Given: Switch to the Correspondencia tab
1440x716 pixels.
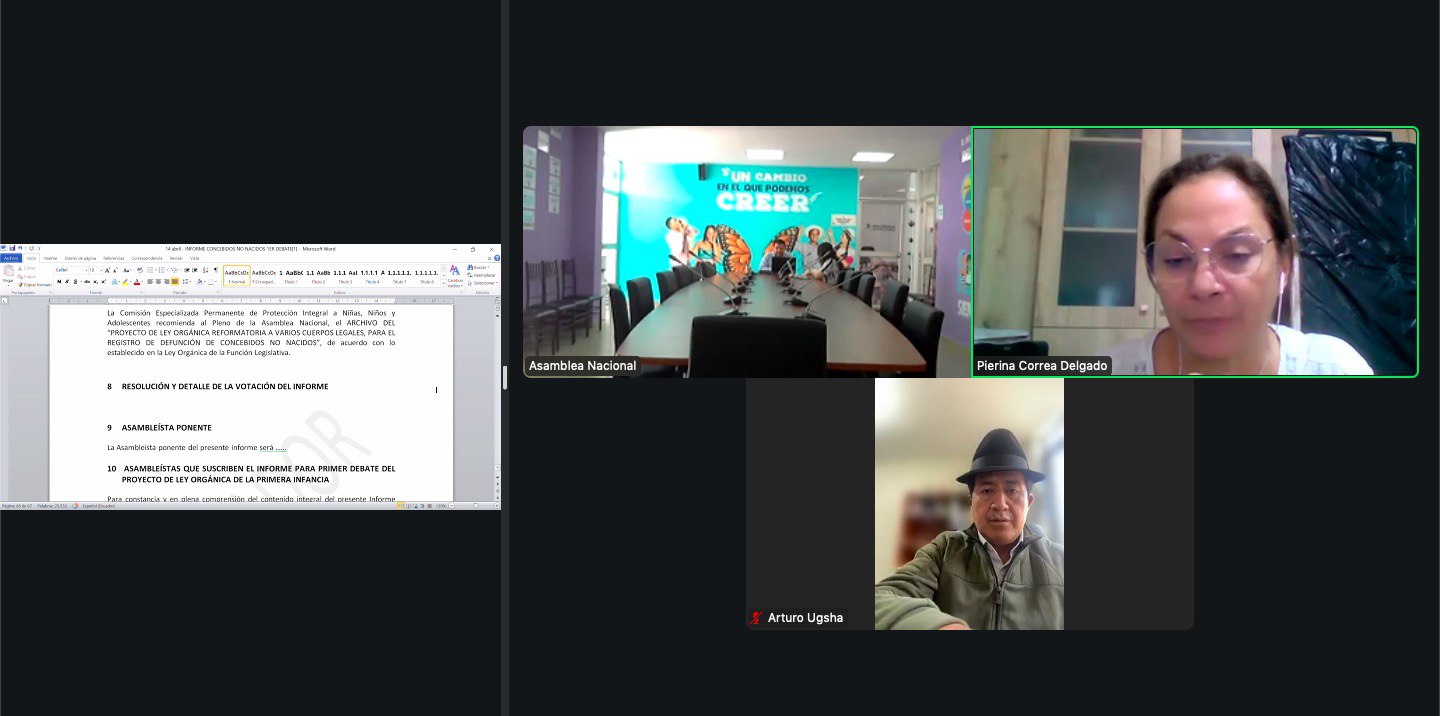Looking at the screenshot, I should [x=147, y=258].
